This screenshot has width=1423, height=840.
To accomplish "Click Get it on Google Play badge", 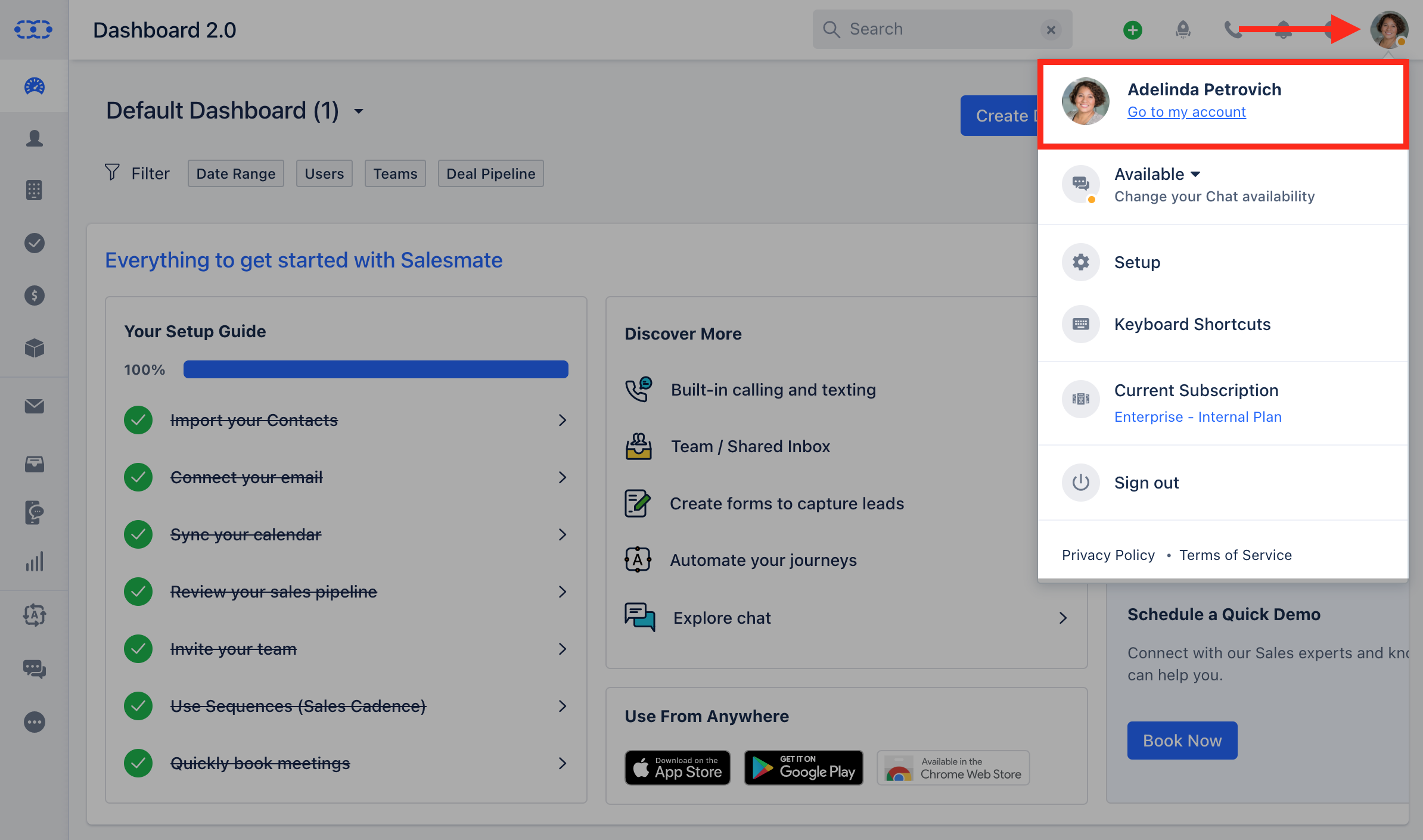I will pos(803,767).
